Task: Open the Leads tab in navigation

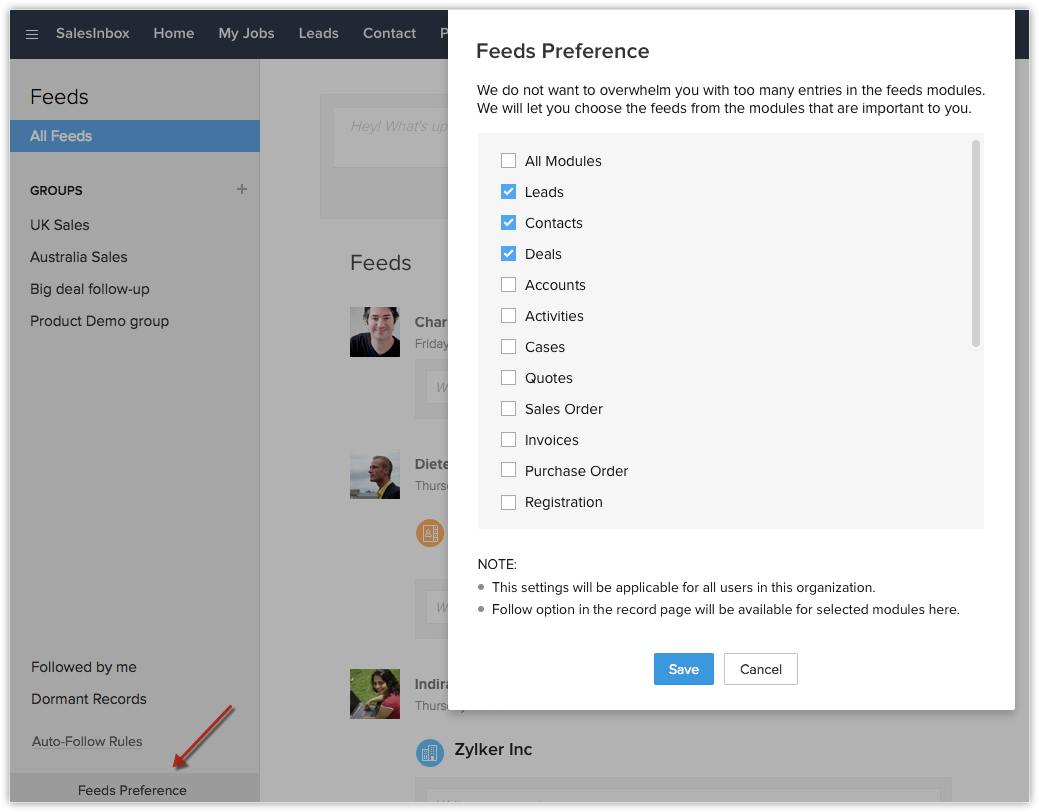Action: click(318, 33)
